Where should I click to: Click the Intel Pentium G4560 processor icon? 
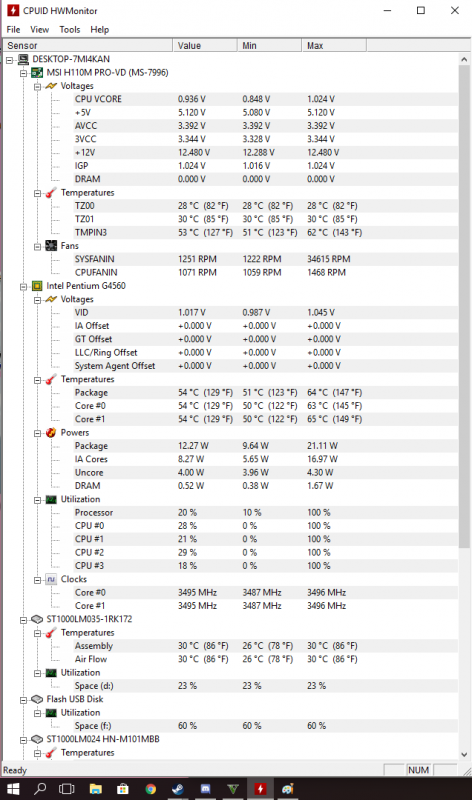[37, 286]
